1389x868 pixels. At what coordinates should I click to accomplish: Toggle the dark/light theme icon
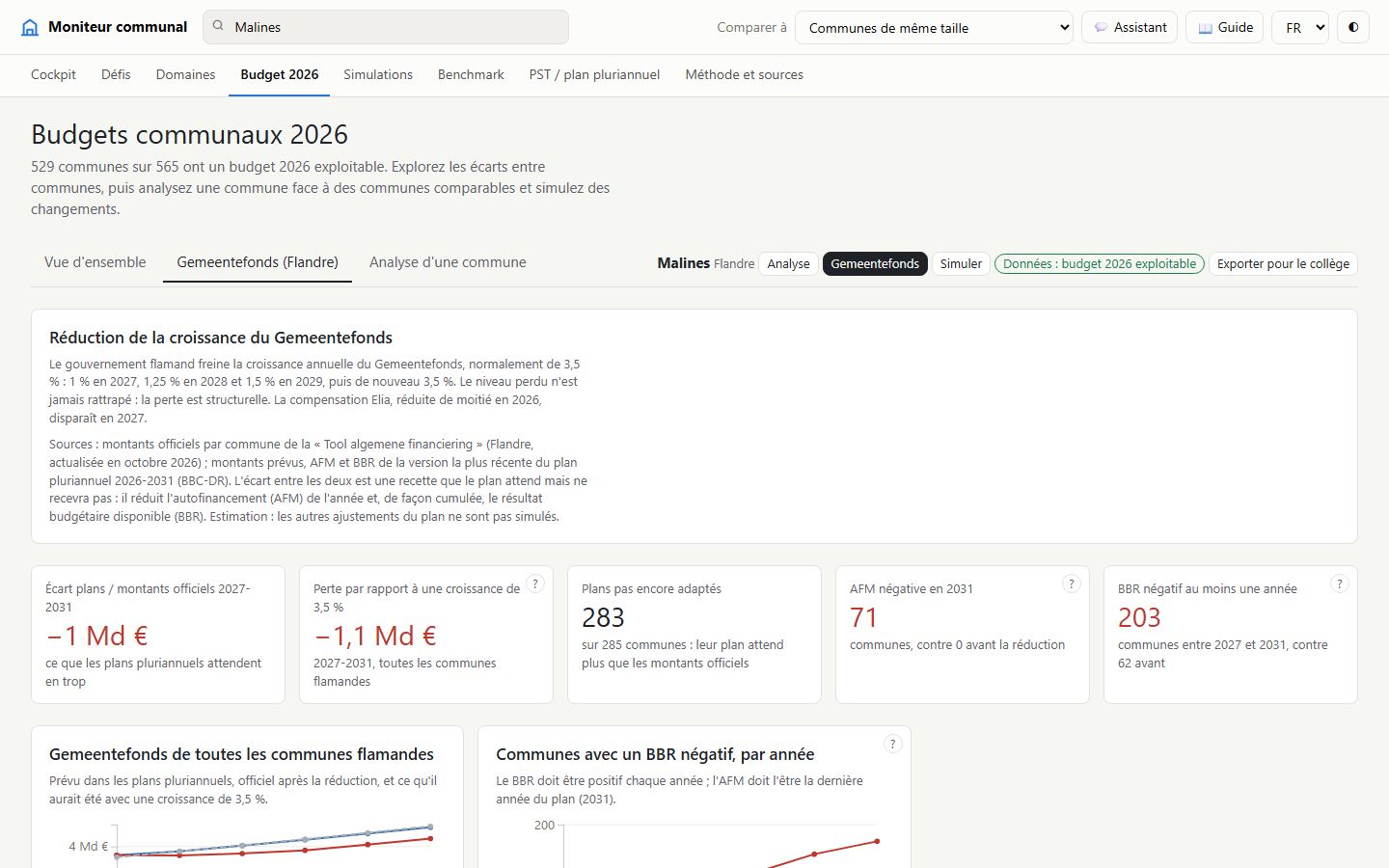[x=1353, y=27]
